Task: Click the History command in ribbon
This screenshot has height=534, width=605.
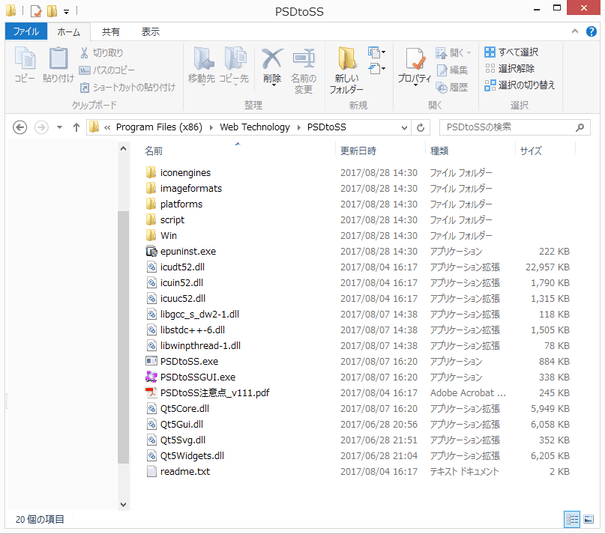Action: (x=452, y=88)
